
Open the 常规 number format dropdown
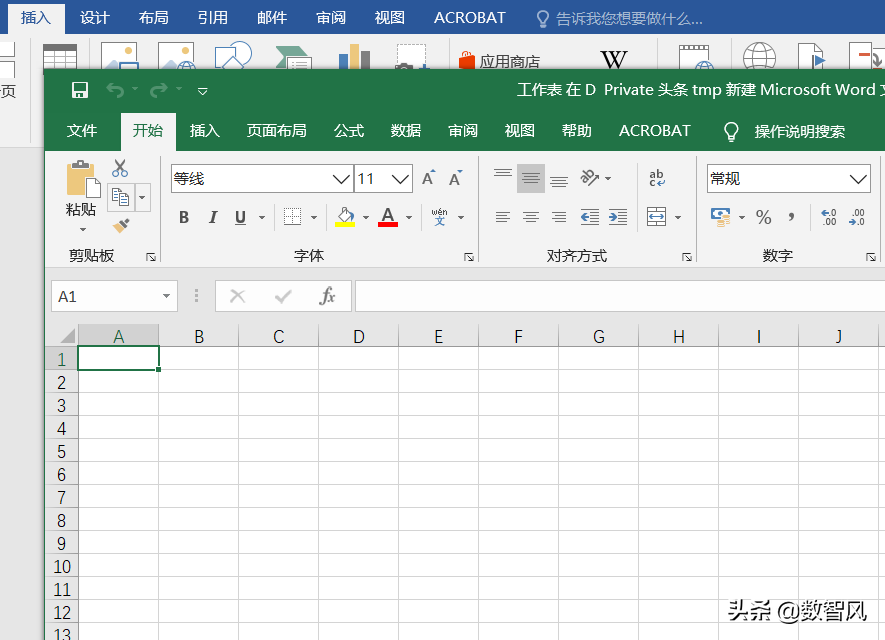pos(860,178)
